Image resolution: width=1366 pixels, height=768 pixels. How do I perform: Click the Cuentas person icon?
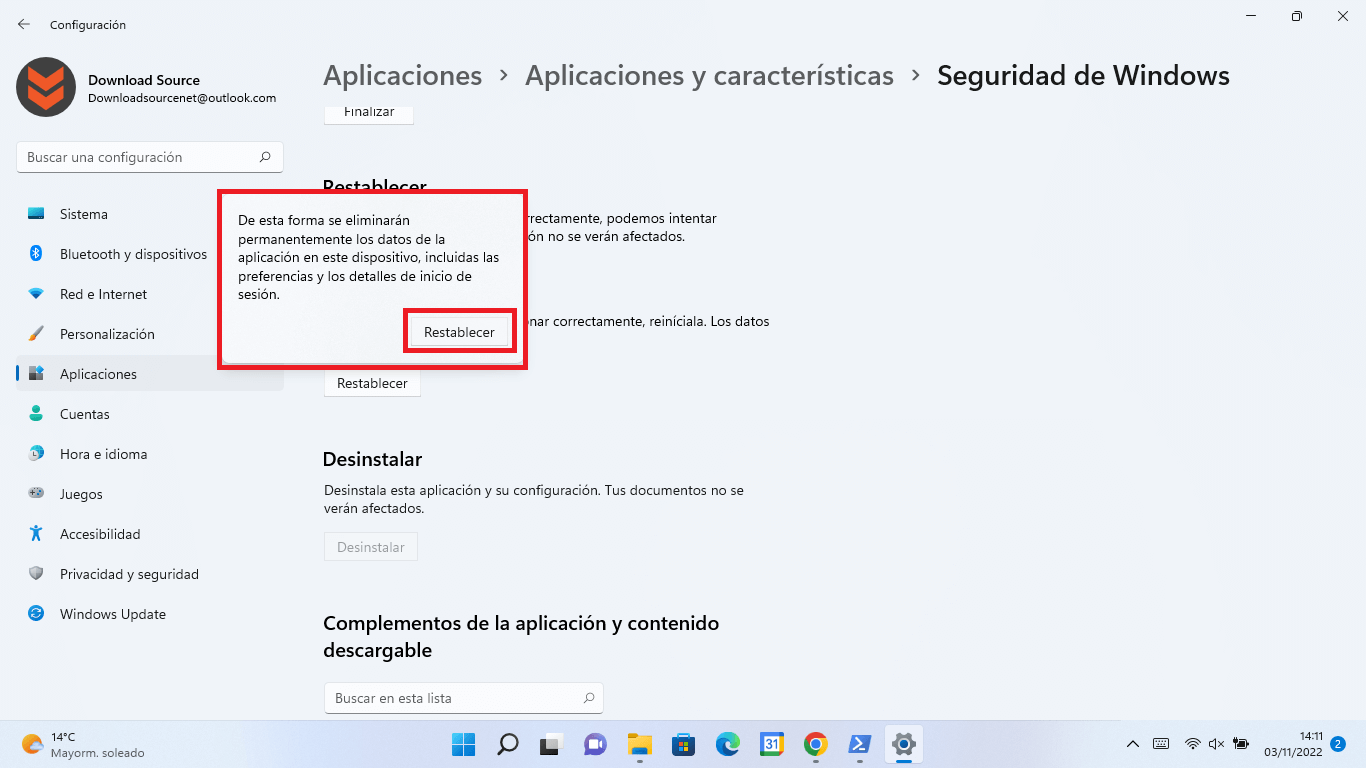[x=36, y=414]
